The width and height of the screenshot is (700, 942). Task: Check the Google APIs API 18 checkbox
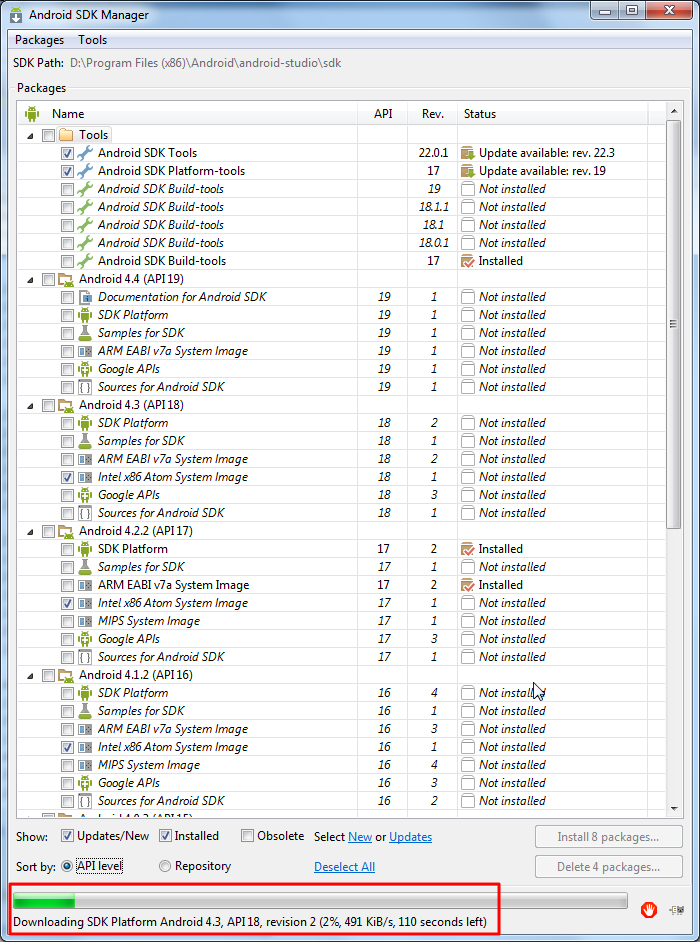(67, 495)
